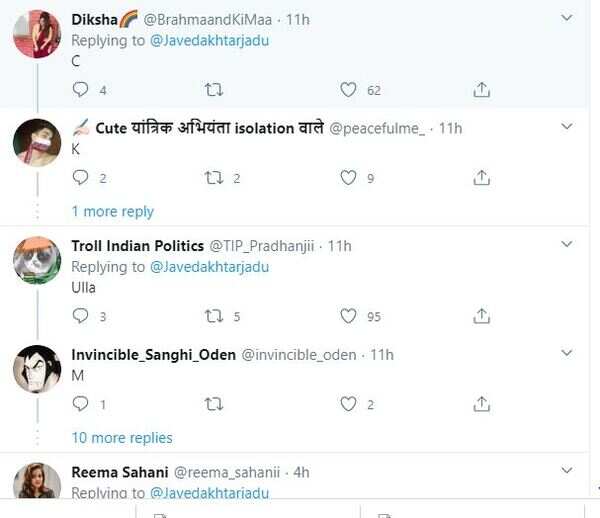Open more options chevron on Reema Sahani's tweet

(566, 471)
